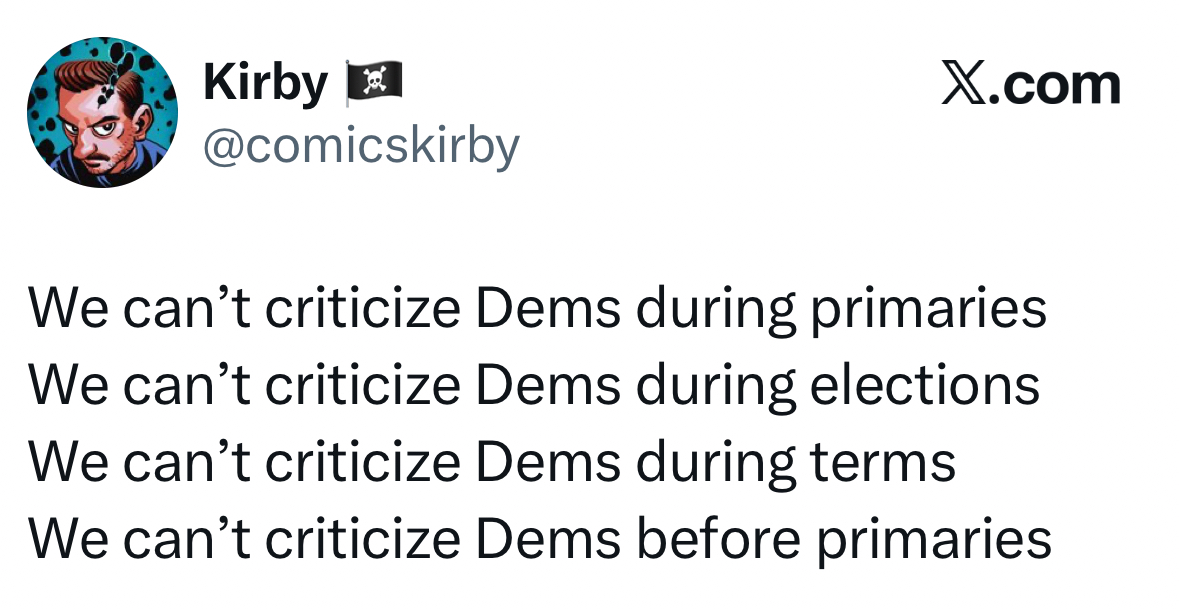Click the word "elections" in the second line
Viewport: 1179px width, 609px height.
pyautogui.click(x=924, y=386)
